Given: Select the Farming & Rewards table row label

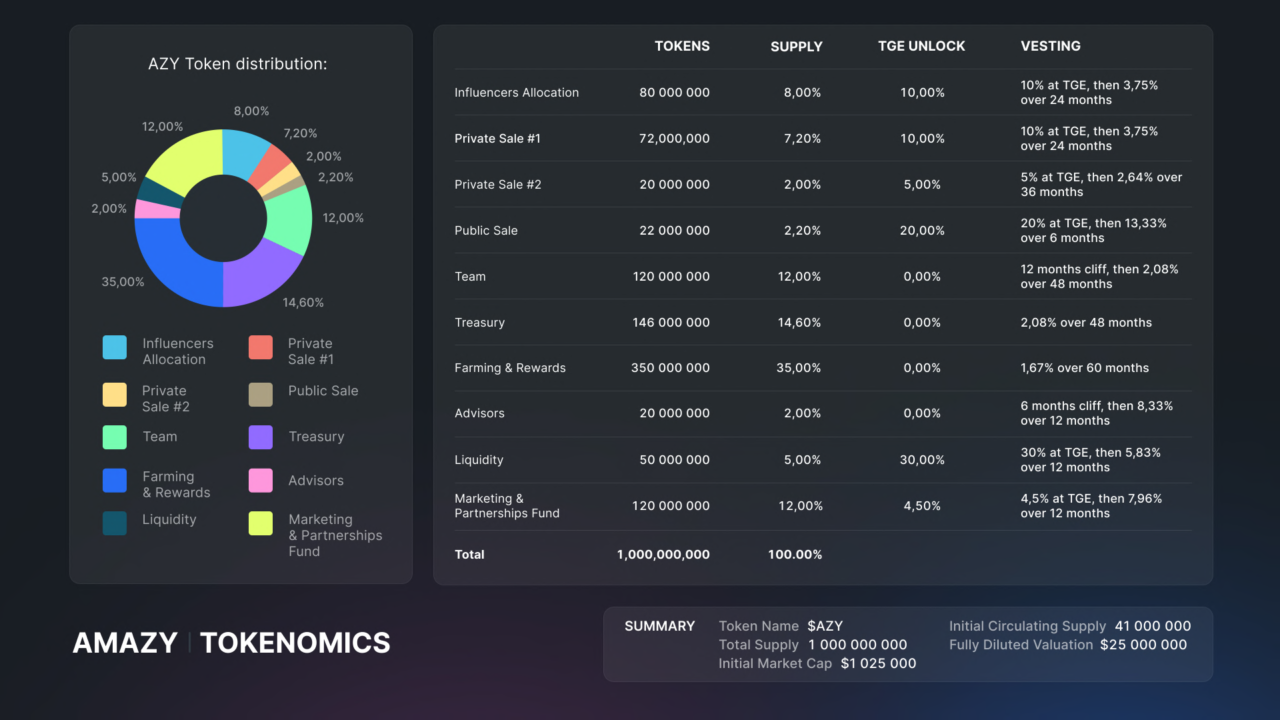Looking at the screenshot, I should [x=510, y=368].
